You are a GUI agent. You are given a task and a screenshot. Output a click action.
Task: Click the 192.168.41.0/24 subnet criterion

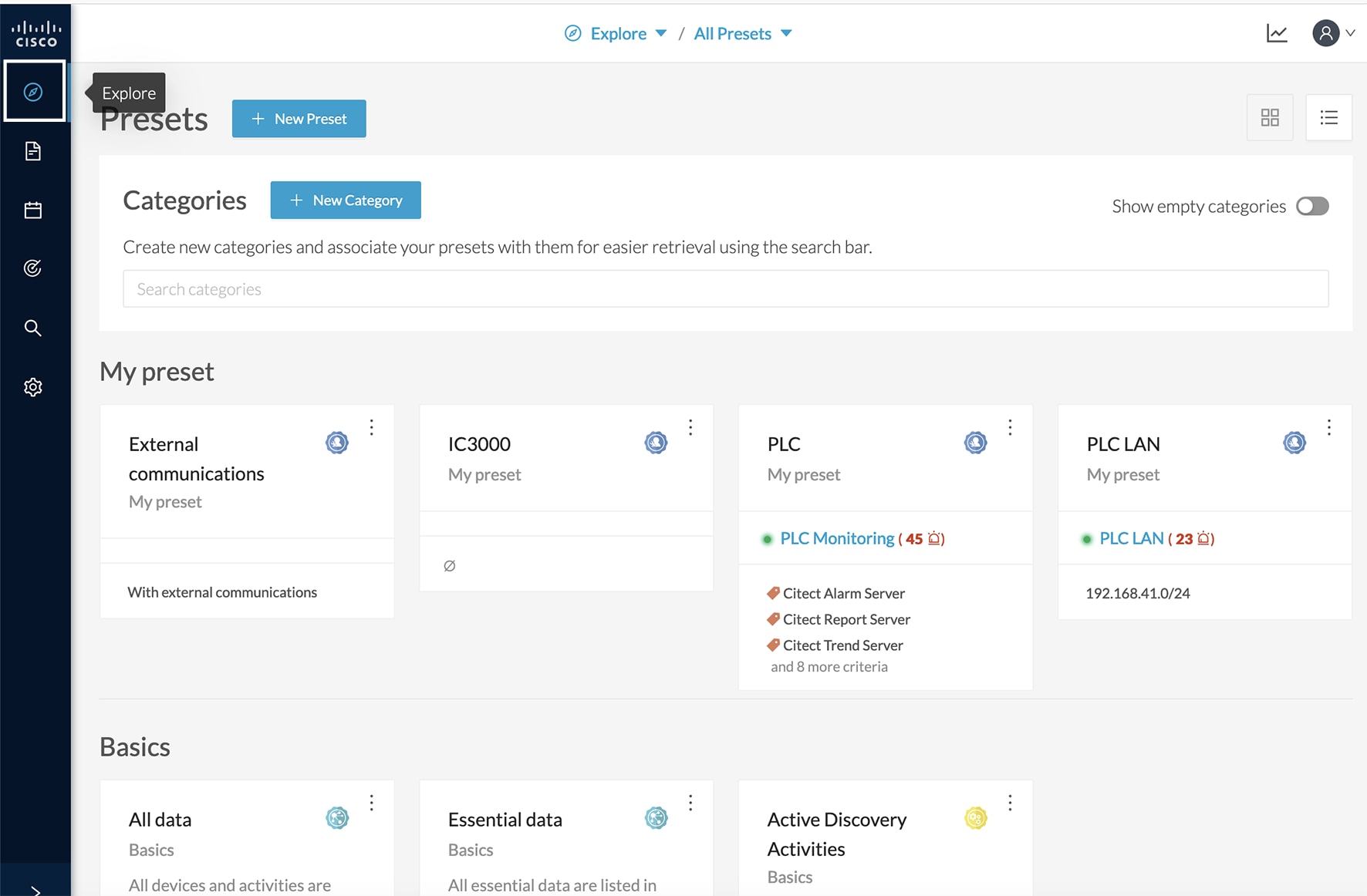coord(1138,593)
